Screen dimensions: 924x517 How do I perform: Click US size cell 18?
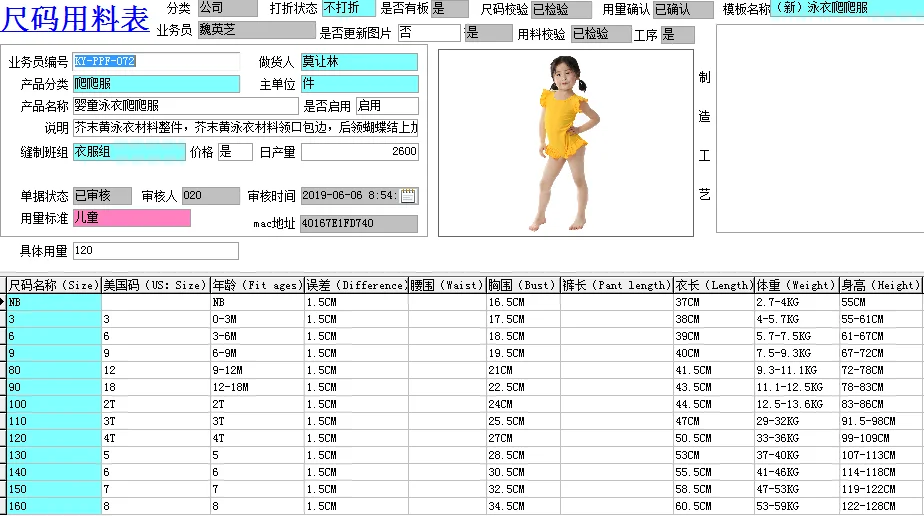[x=156, y=387]
